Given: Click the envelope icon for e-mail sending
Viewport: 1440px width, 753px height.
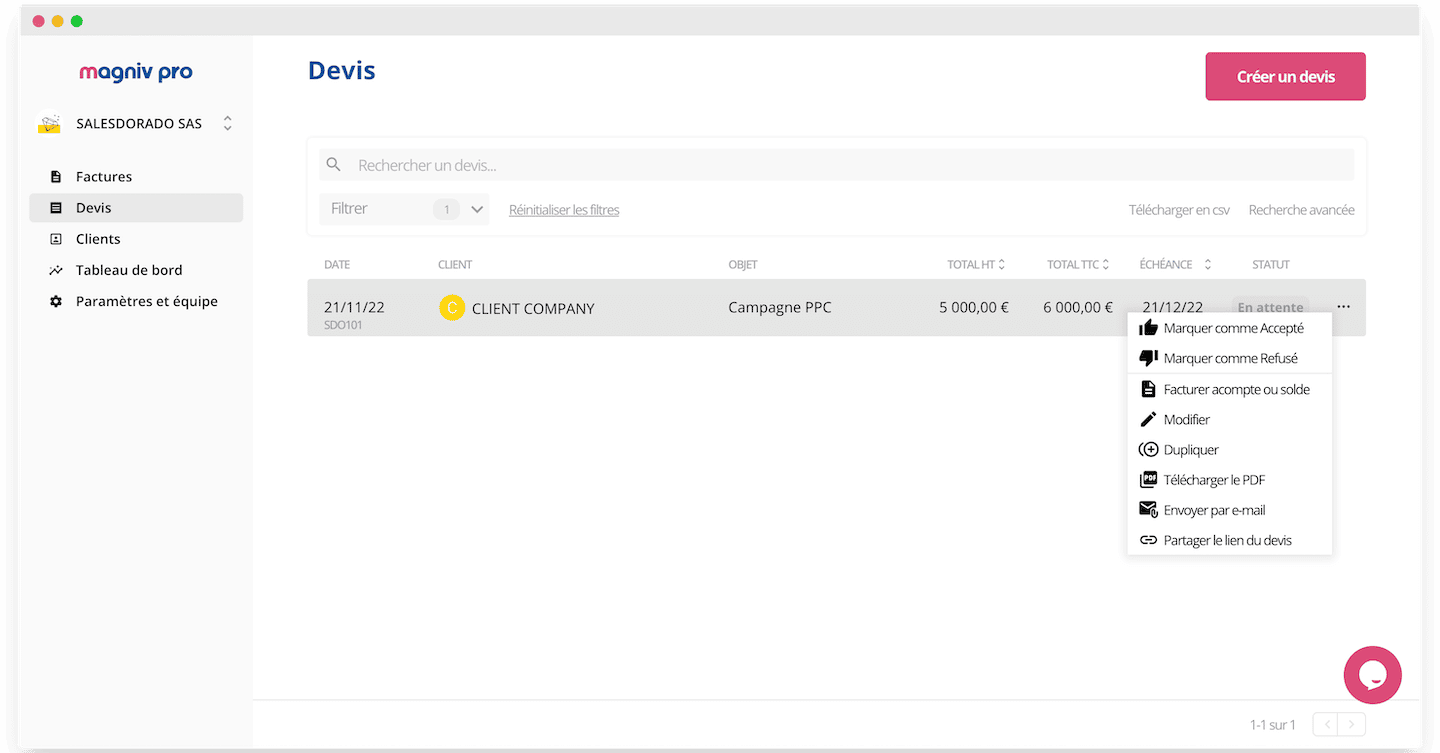Looking at the screenshot, I should [x=1148, y=510].
